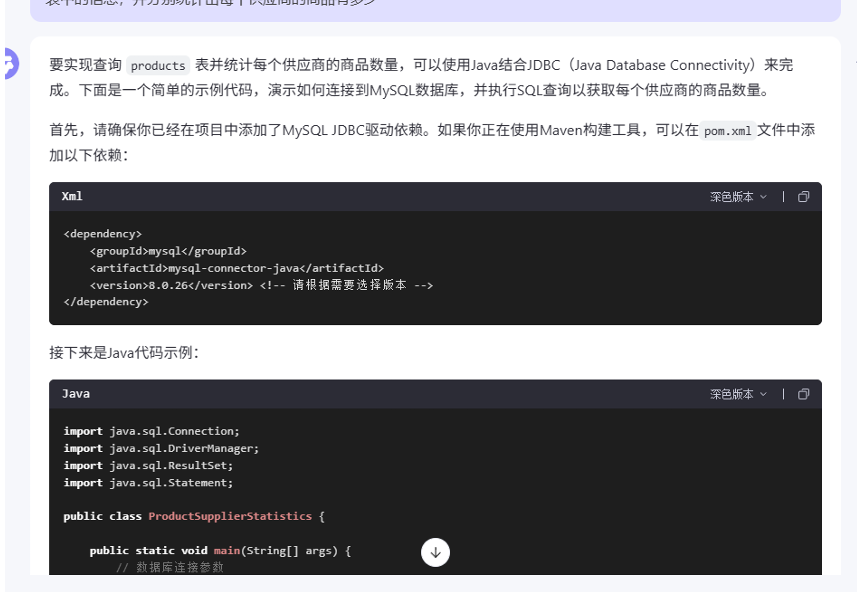
Task: Click the ProductSupplierStatistics class name
Action: [230, 516]
